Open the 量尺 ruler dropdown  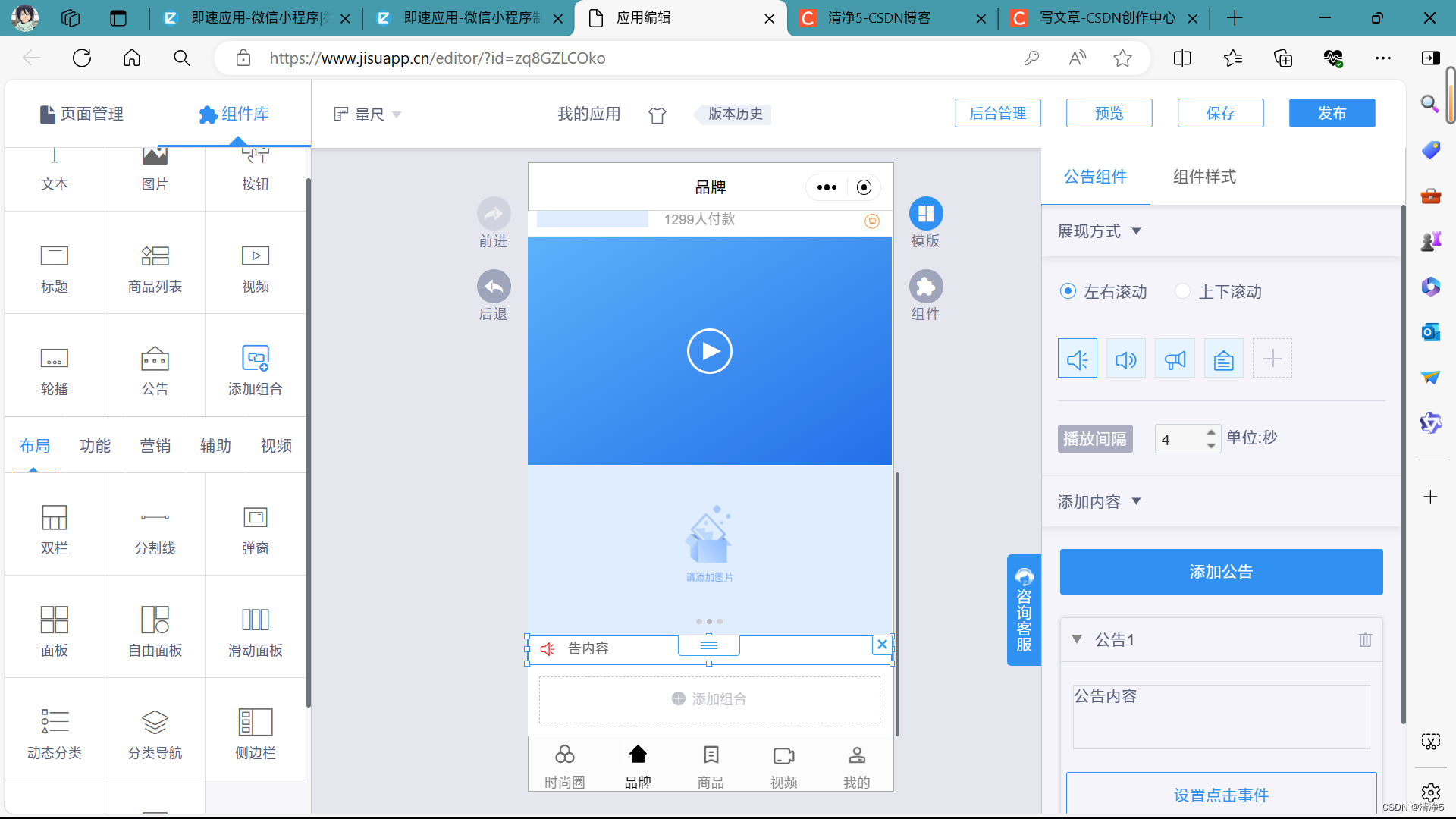click(x=369, y=115)
